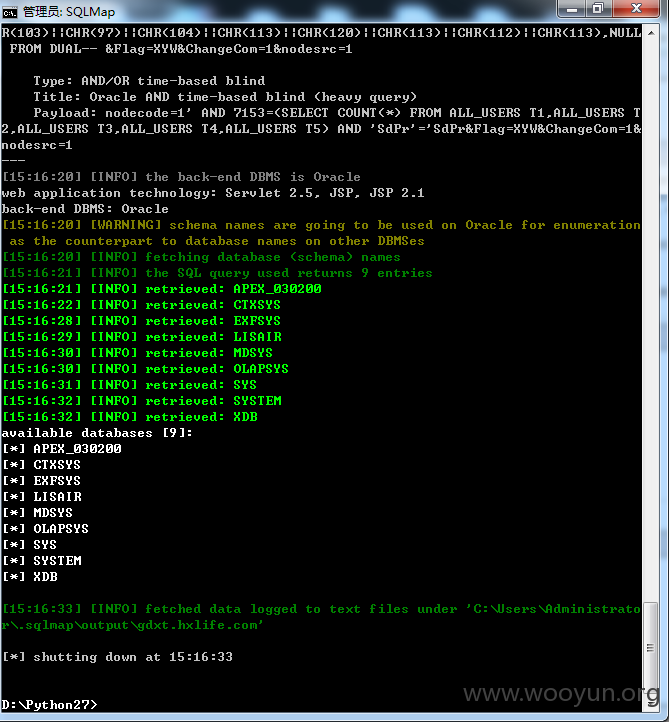Click the 'FROM DUAL--' payload line
Image resolution: width=669 pixels, height=722 pixels.
(181, 49)
